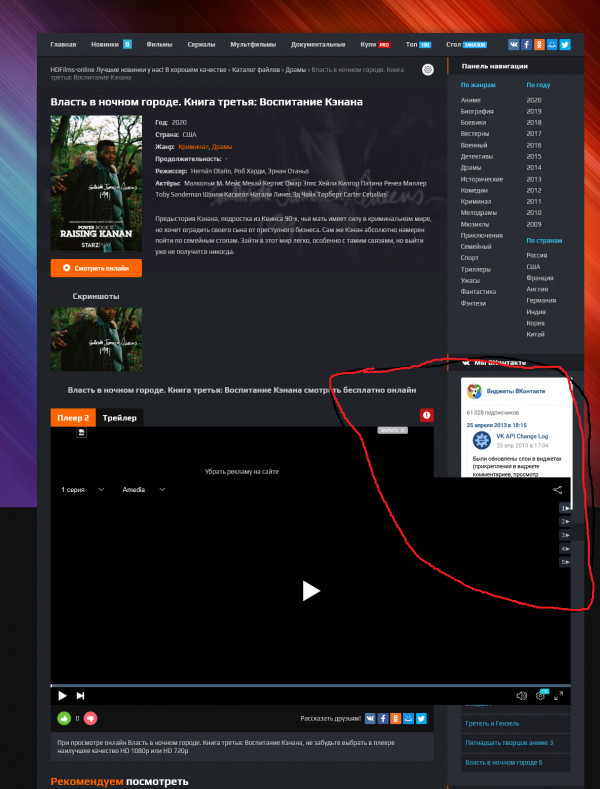The height and width of the screenshot is (789, 600).
Task: Skip to next episode in player
Action: click(x=80, y=695)
